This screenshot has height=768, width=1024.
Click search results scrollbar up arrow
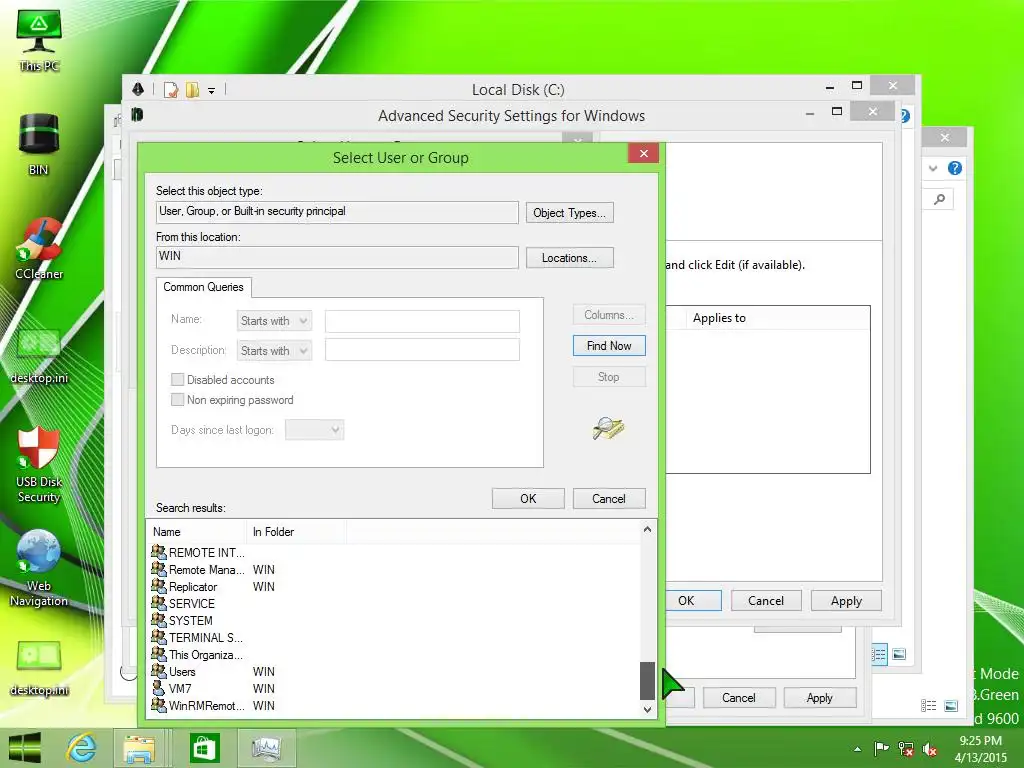click(647, 530)
